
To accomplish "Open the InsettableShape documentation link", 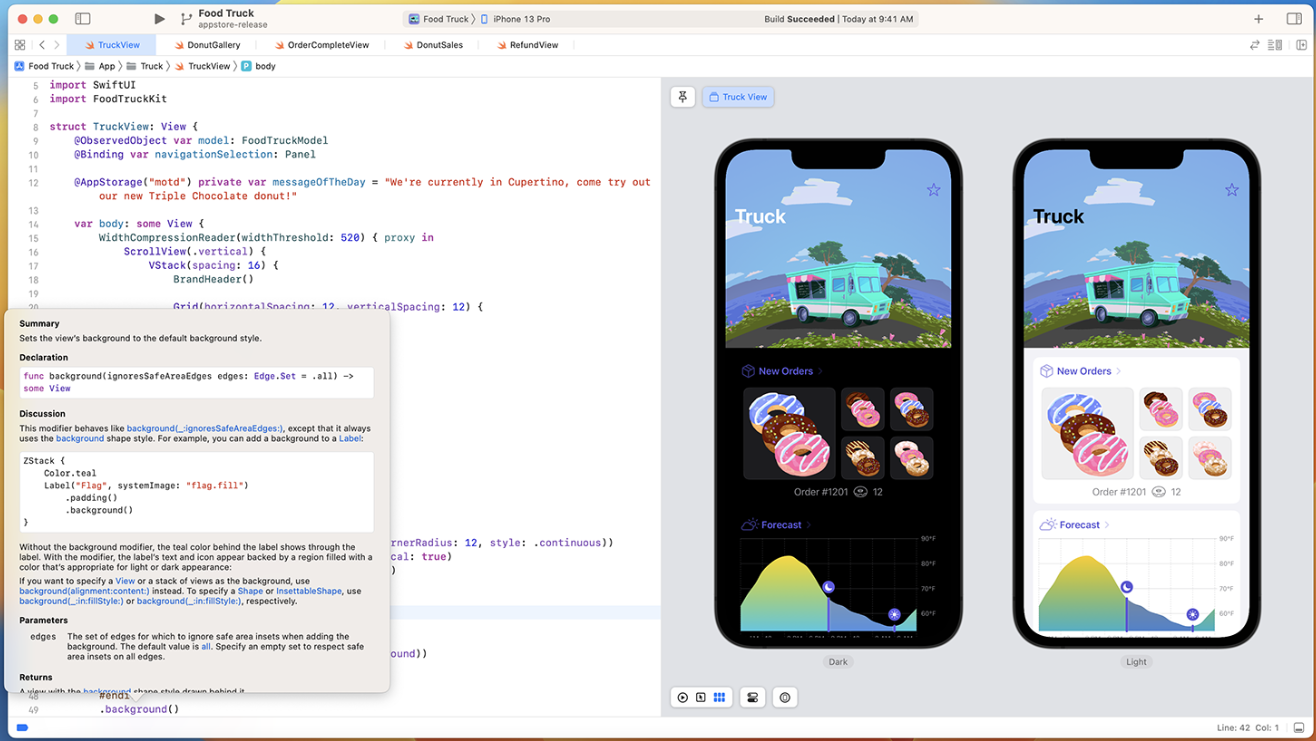I will click(x=309, y=591).
